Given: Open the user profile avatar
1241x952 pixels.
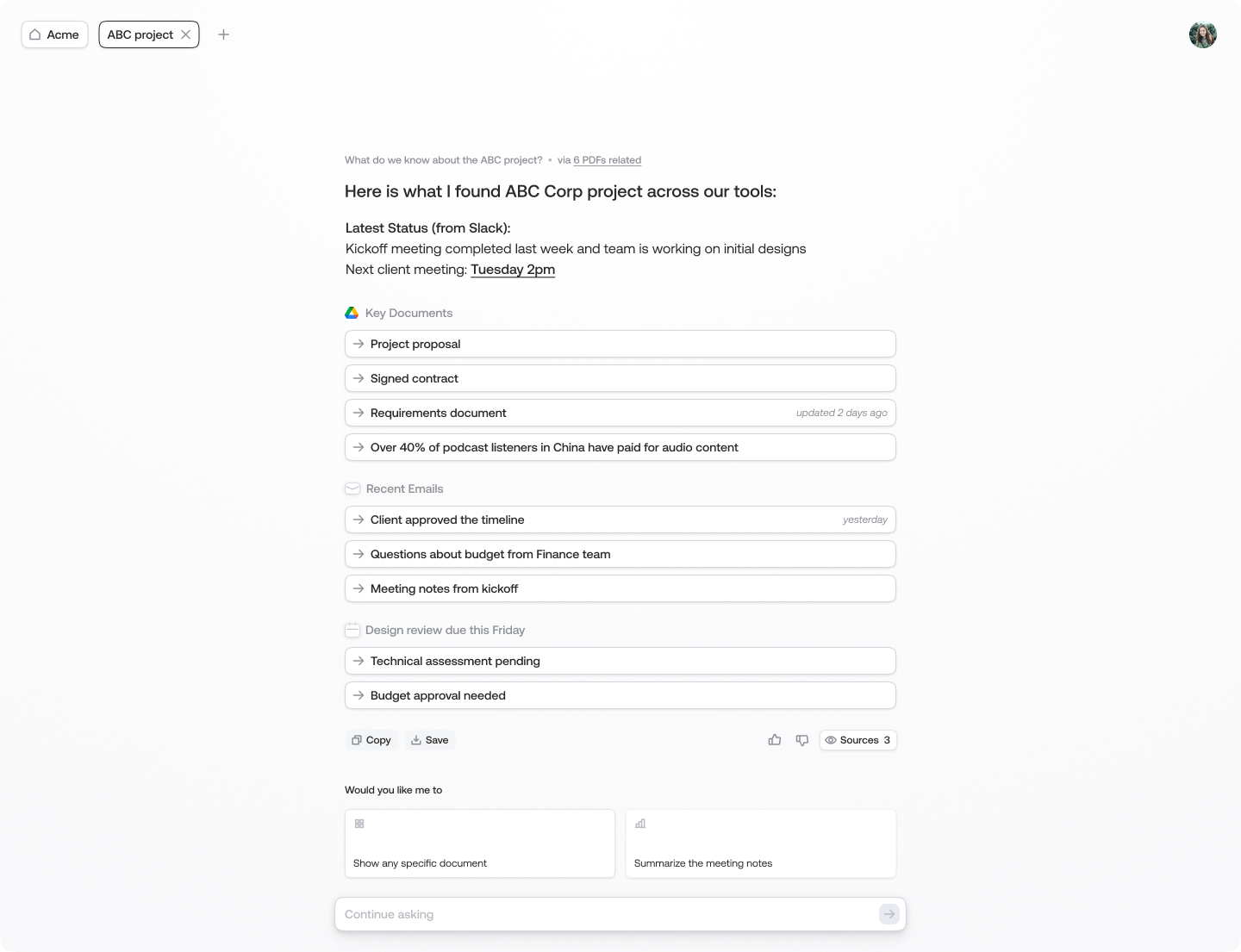Looking at the screenshot, I should pos(1202,34).
